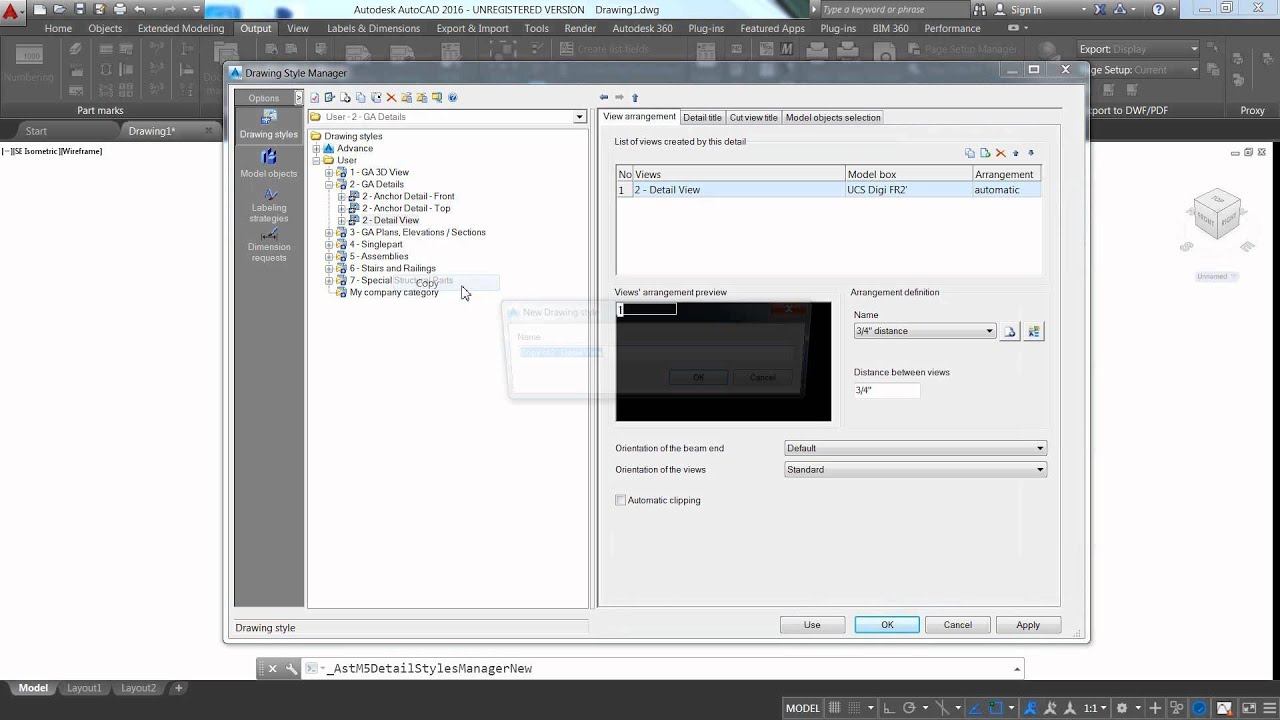The image size is (1280, 720).
Task: Click the automatic arrangement cell
Action: [1007, 190]
